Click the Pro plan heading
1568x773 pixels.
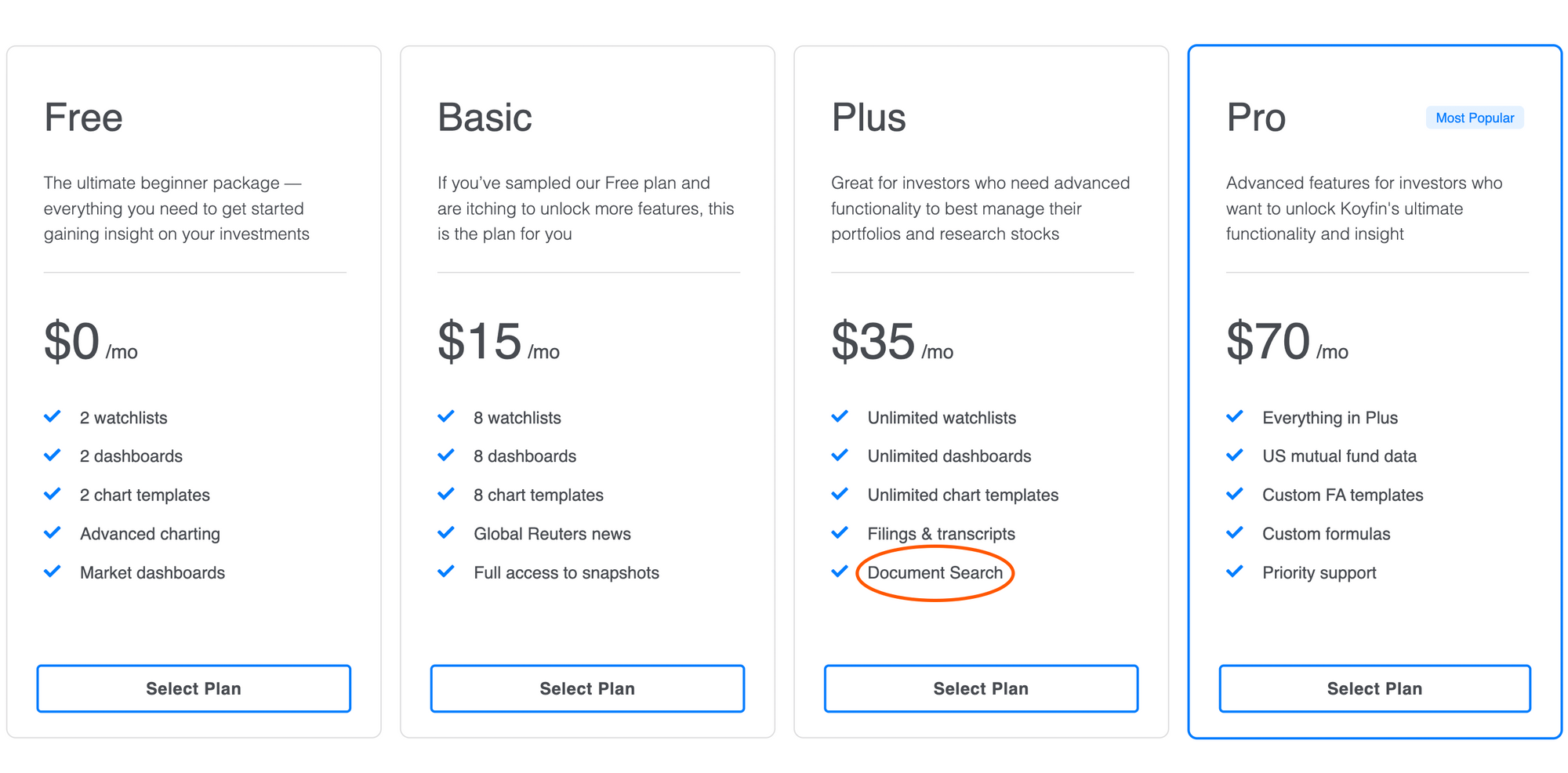point(1256,118)
